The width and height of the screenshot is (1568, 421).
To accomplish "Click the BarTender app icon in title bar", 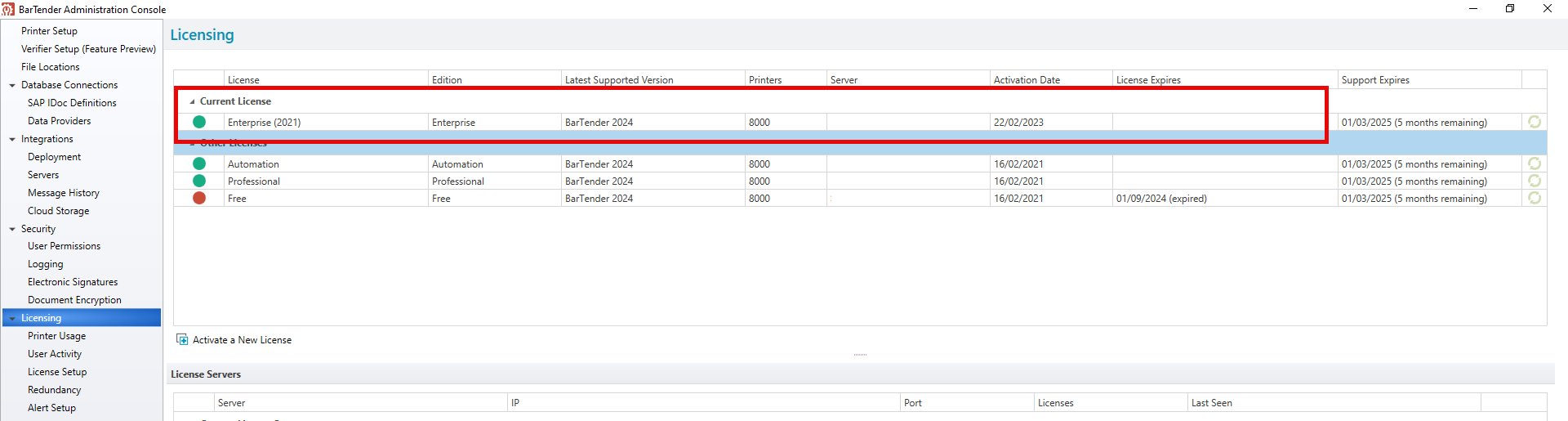I will 8,9.
